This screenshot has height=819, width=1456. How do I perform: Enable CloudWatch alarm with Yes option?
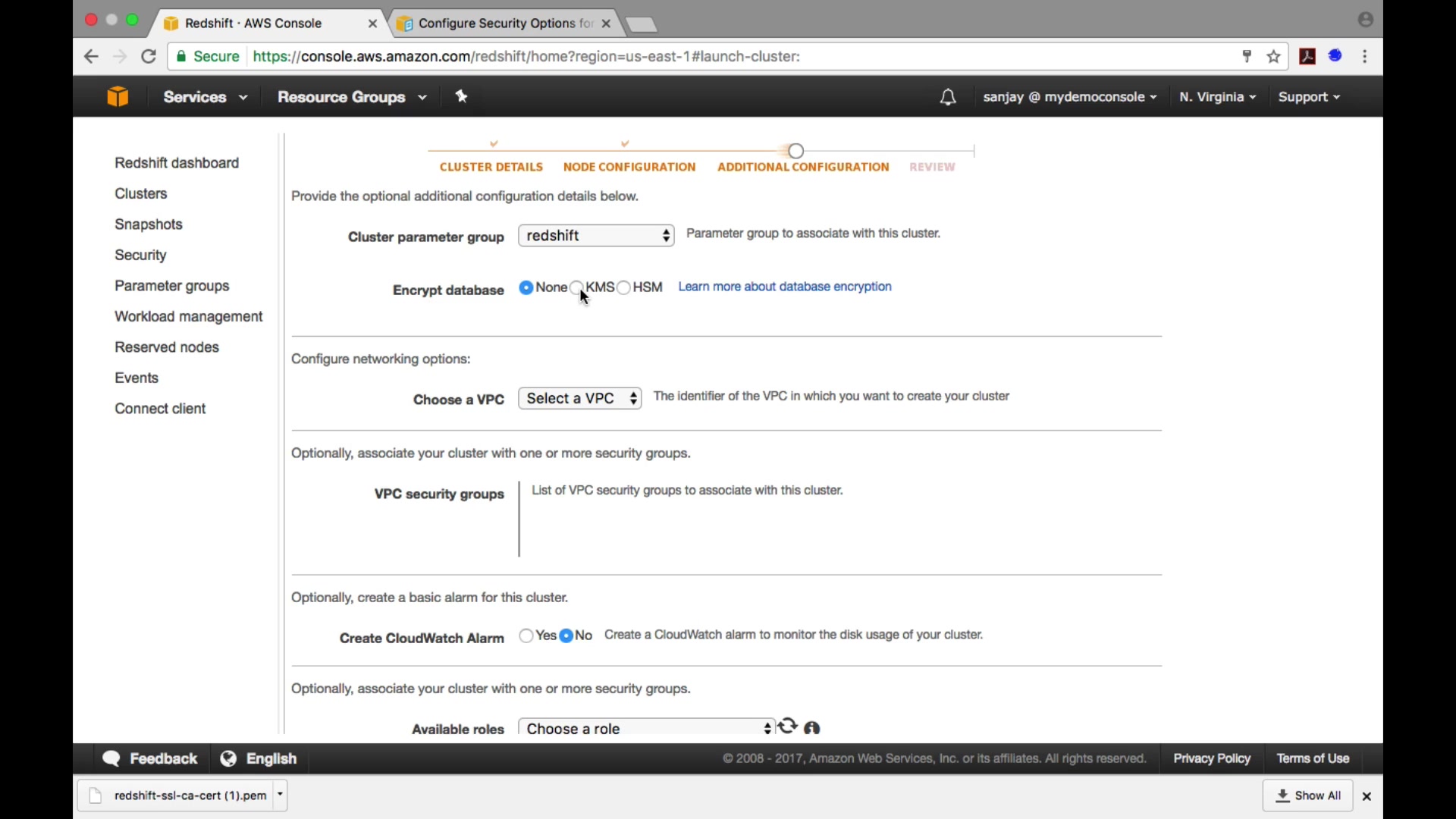(526, 636)
